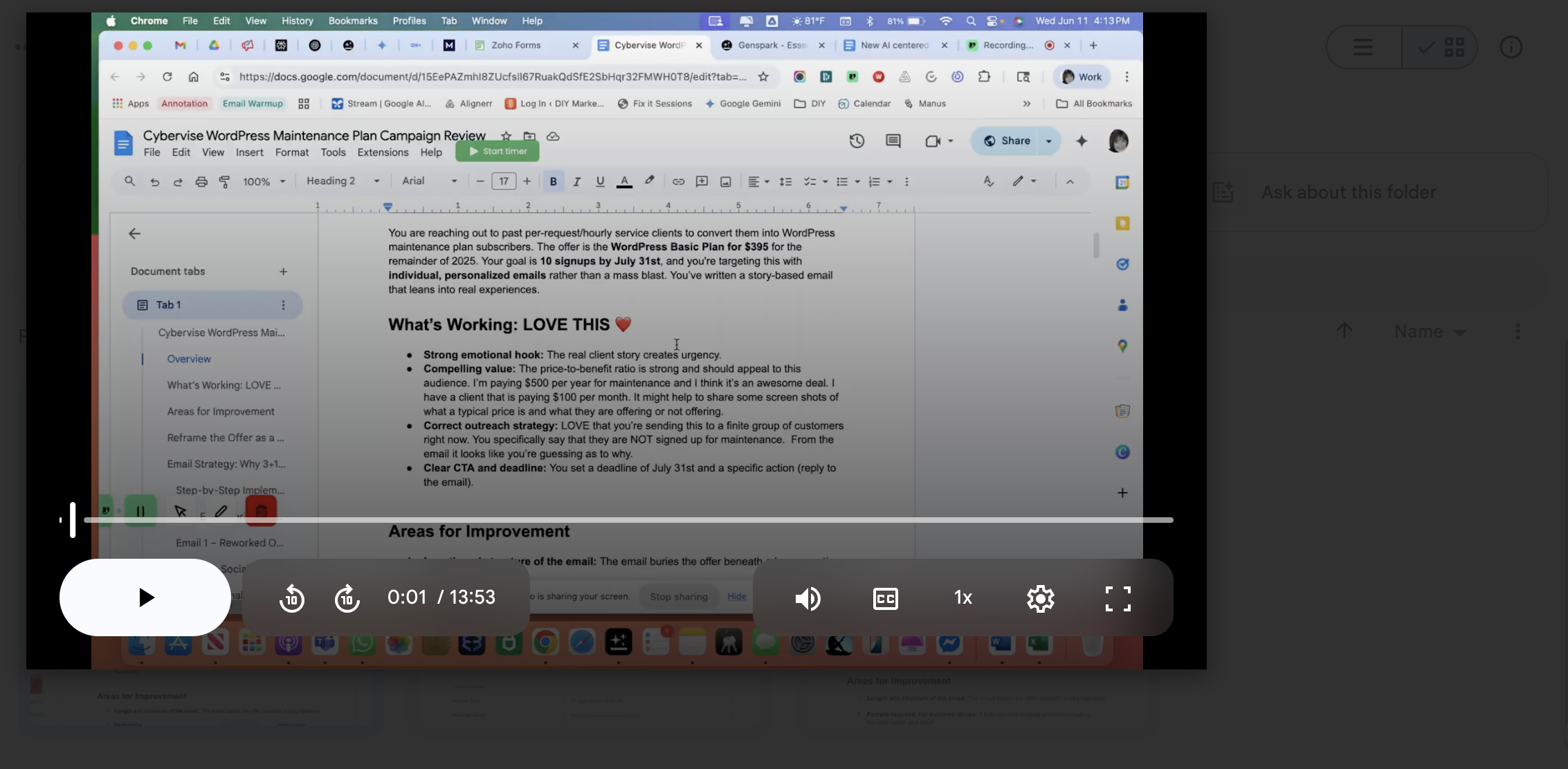Rewind the video 10 seconds
This screenshot has width=1568, height=769.
point(292,598)
